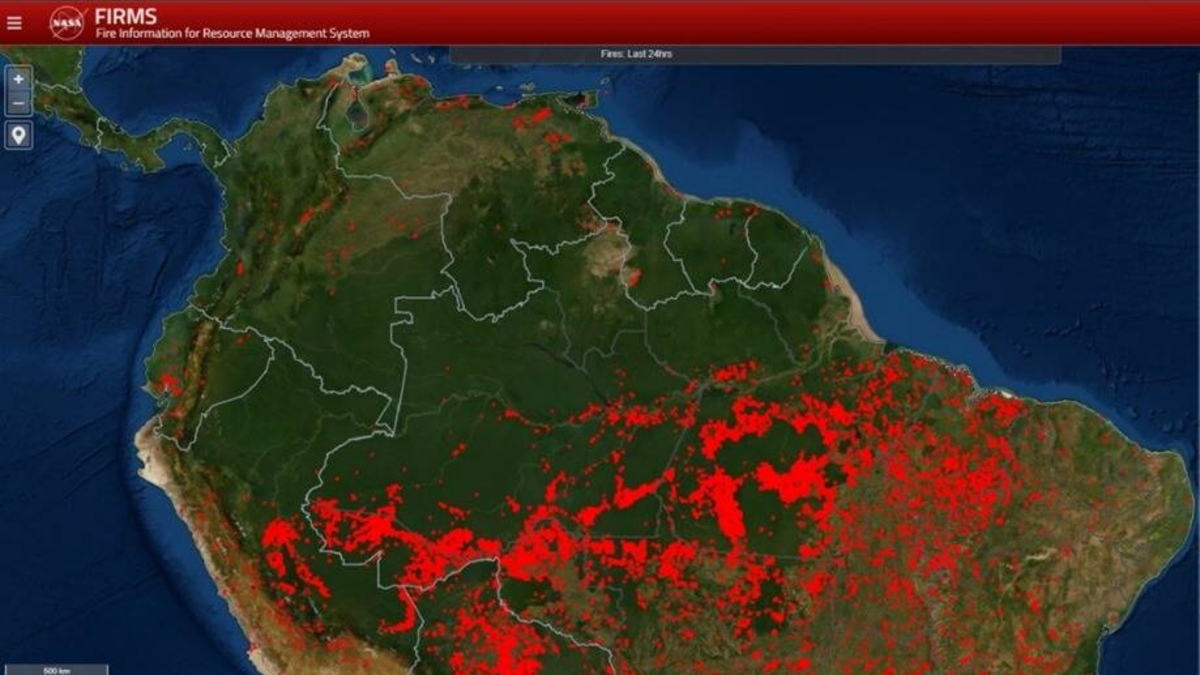Click the location marker pin button

(19, 135)
